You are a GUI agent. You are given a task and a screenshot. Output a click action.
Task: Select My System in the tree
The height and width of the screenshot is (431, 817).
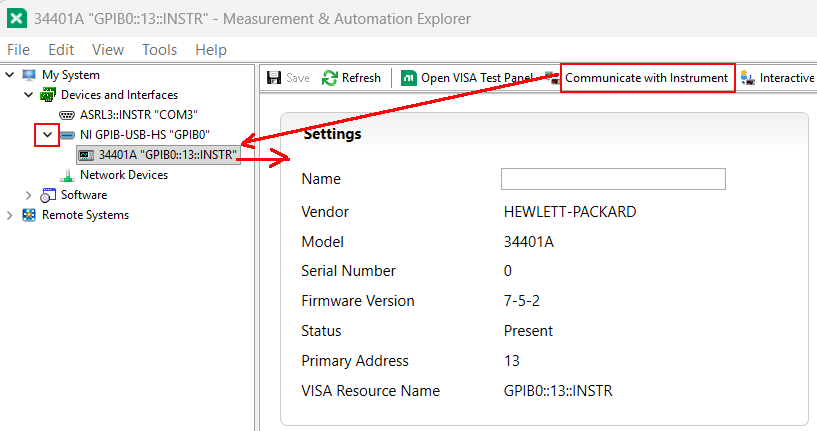pyautogui.click(x=71, y=75)
